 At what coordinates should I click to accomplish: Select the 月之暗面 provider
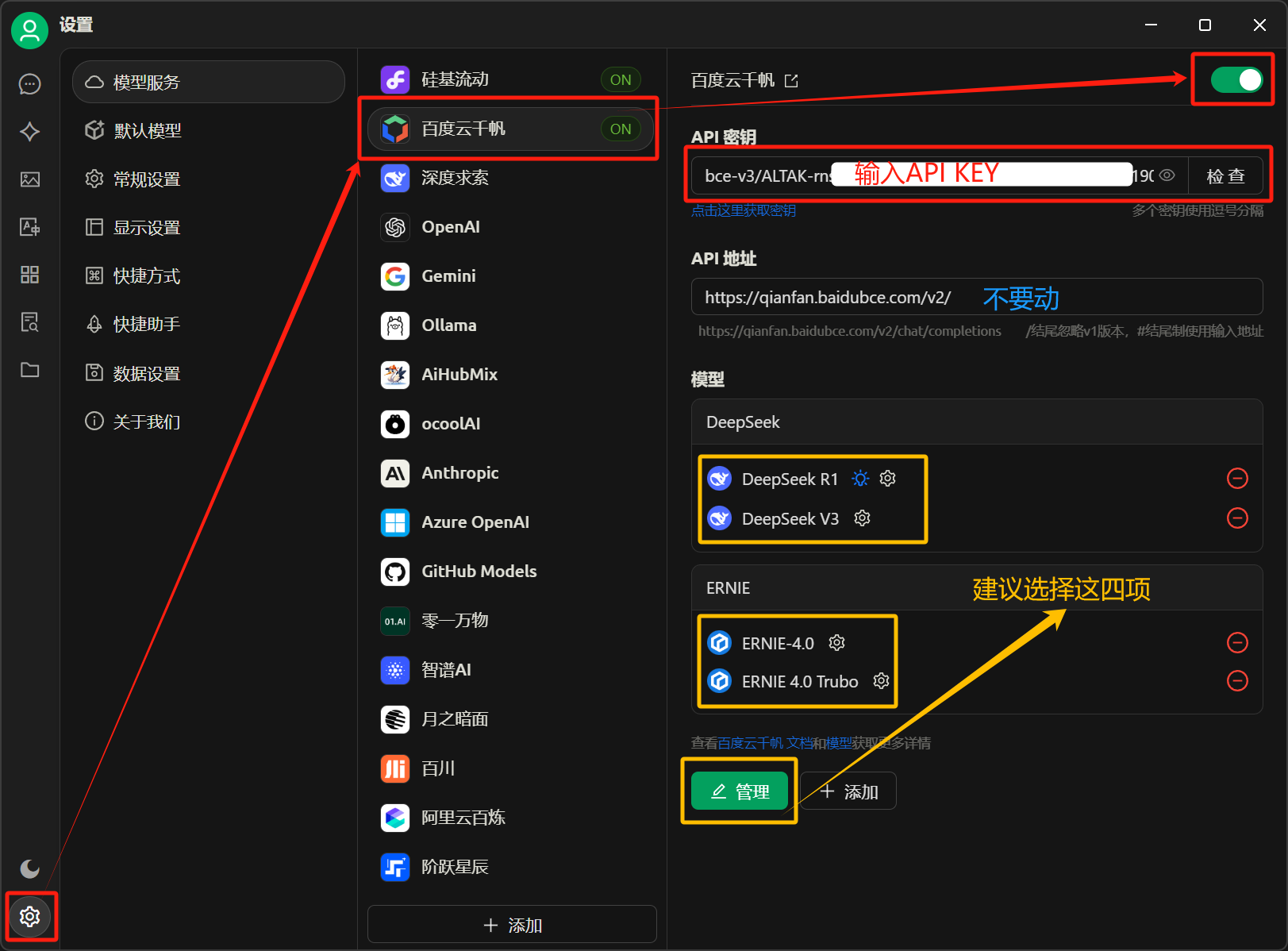[x=511, y=719]
